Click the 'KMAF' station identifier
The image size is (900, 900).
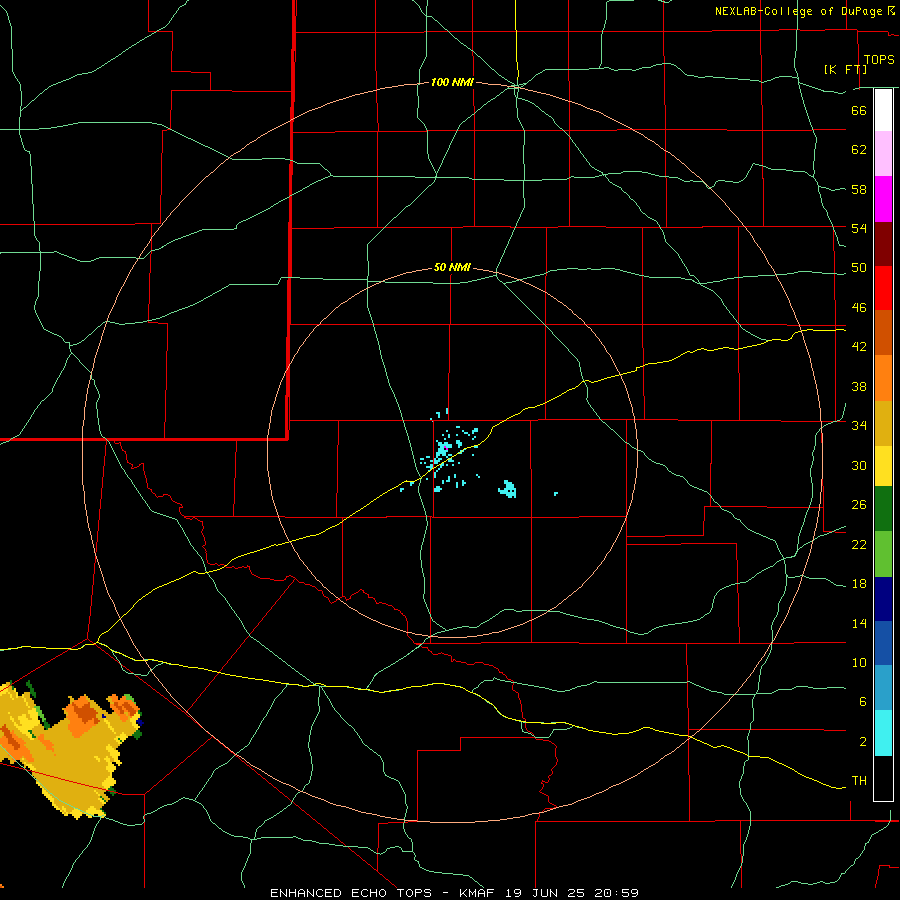(x=477, y=893)
